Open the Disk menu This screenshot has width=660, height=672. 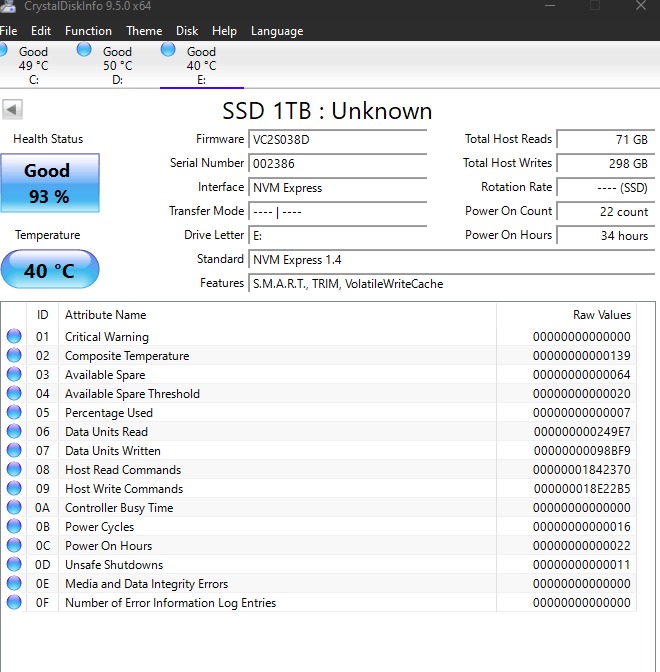pyautogui.click(x=187, y=31)
